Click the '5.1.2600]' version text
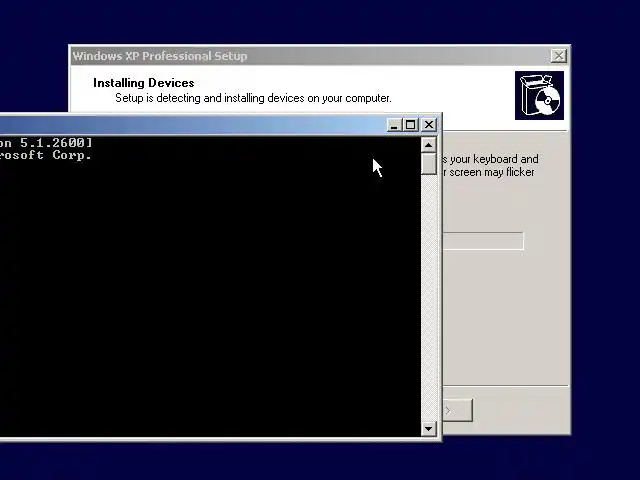 [x=56, y=142]
